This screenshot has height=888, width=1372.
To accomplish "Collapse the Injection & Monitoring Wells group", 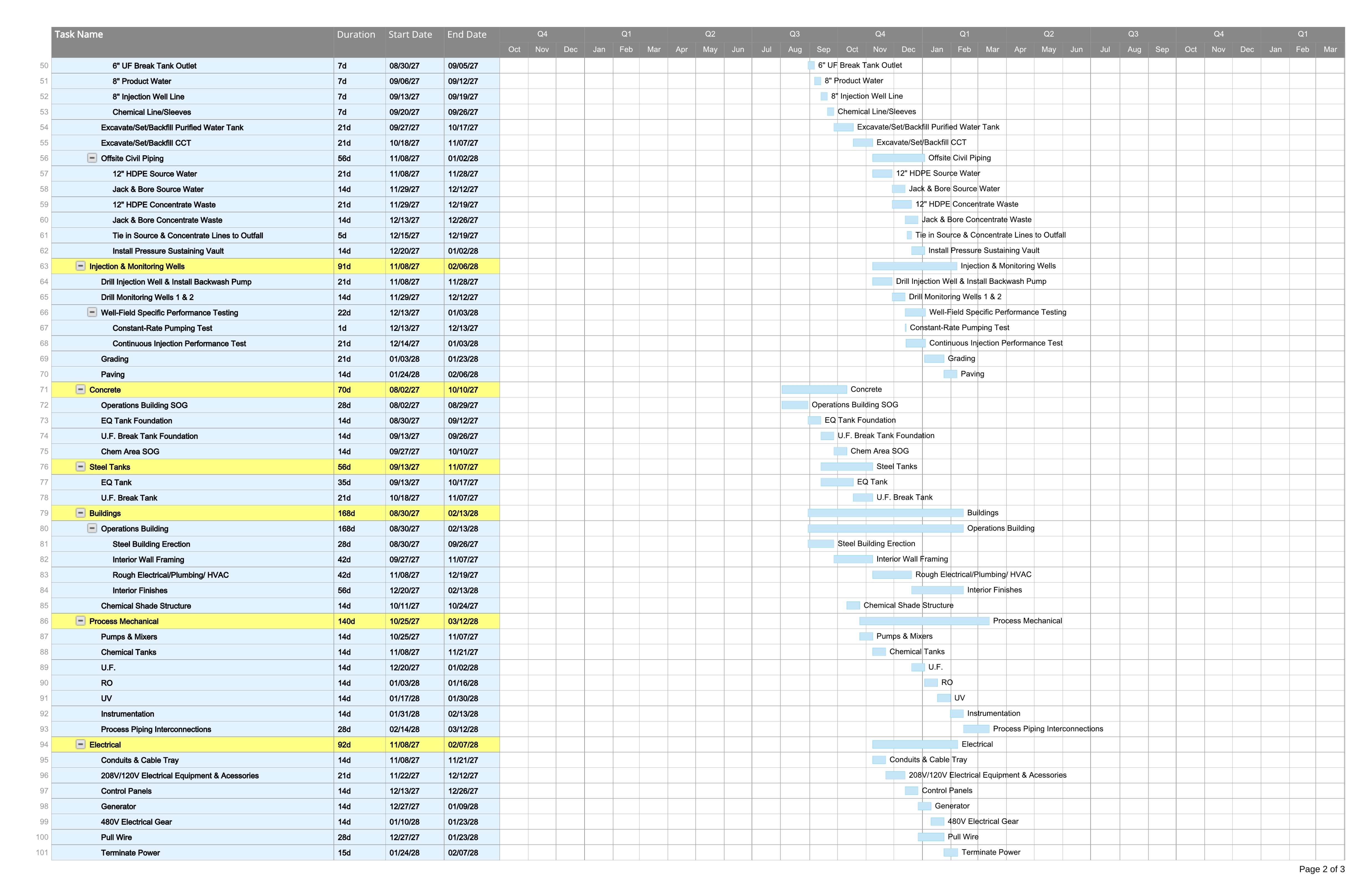I will tap(81, 266).
